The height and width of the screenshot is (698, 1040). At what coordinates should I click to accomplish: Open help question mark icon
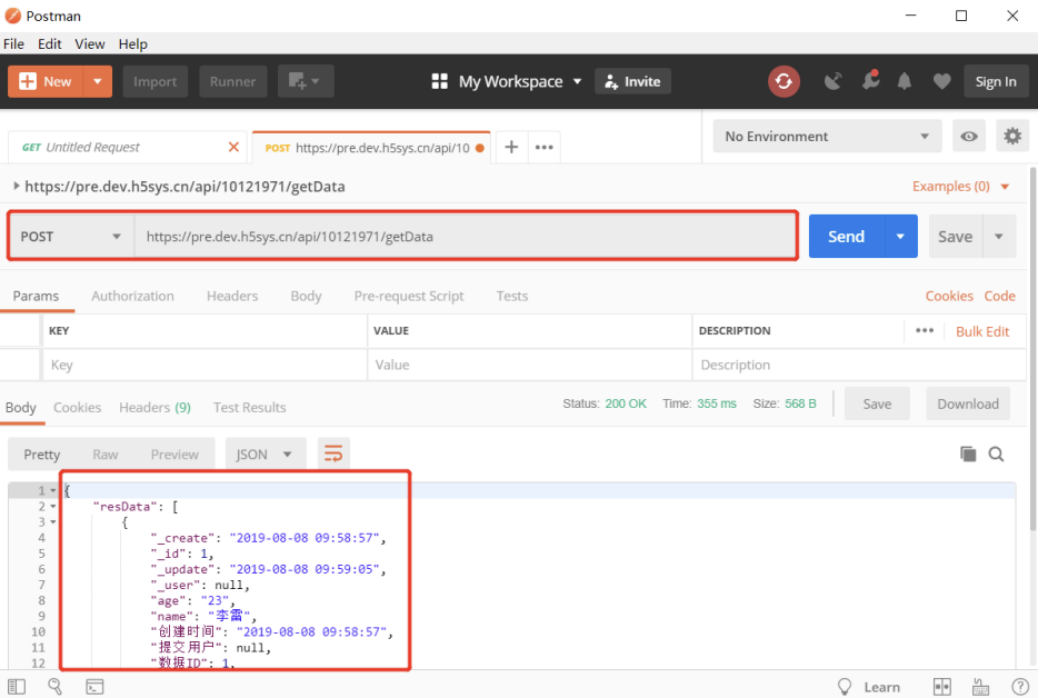pyautogui.click(x=1019, y=687)
